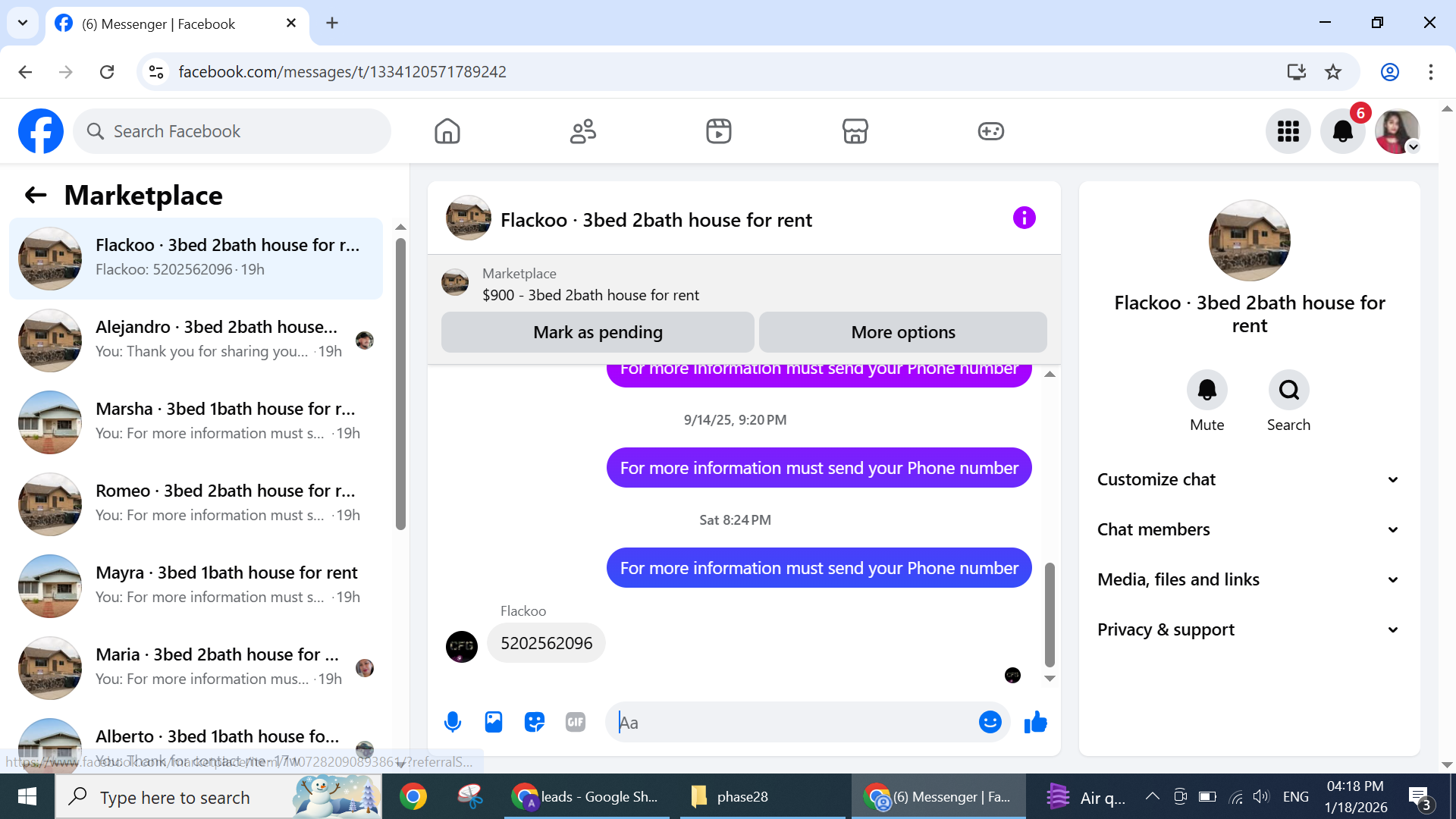Open the Friends tab in top navigation

[x=582, y=131]
